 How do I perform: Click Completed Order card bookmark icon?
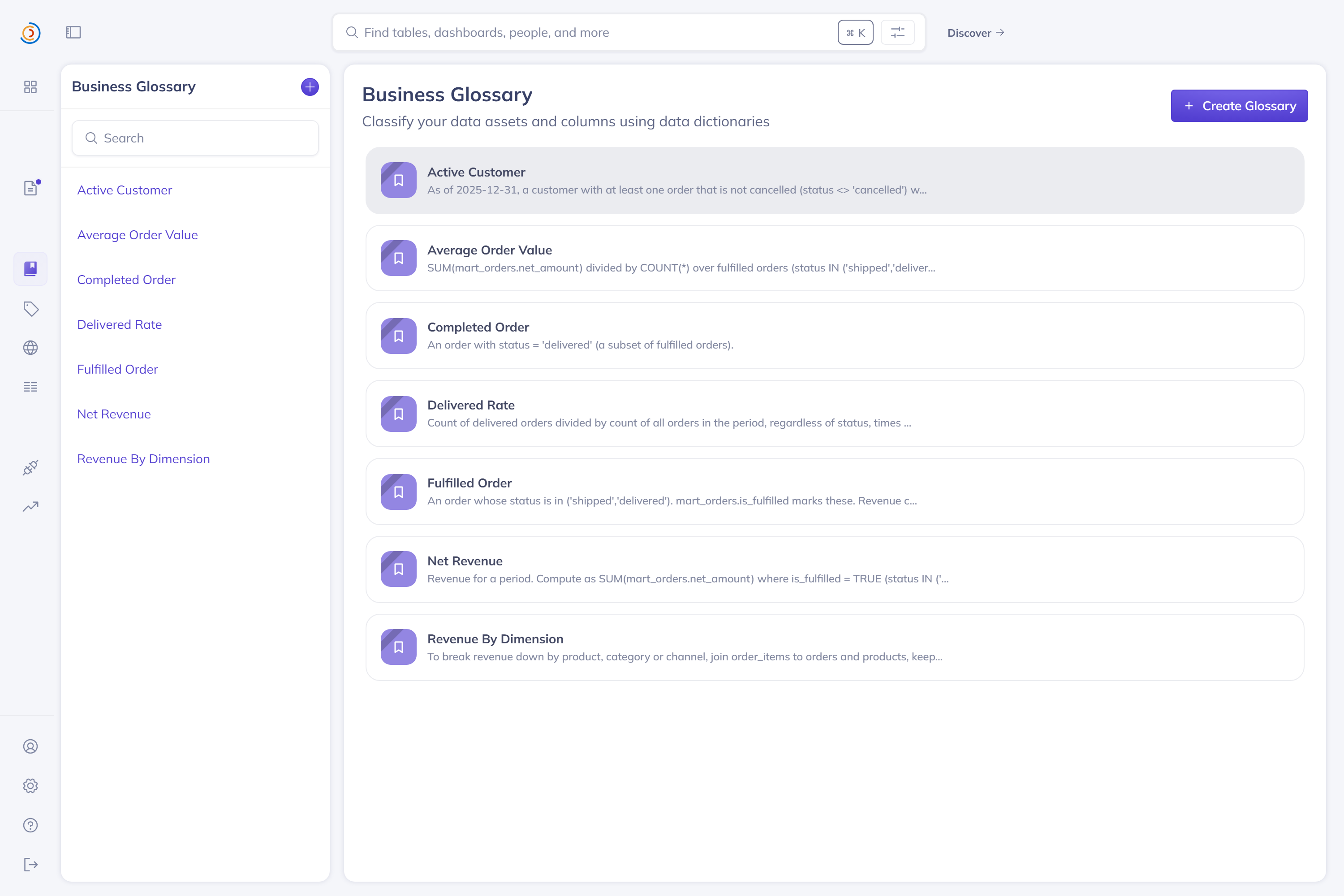[398, 336]
